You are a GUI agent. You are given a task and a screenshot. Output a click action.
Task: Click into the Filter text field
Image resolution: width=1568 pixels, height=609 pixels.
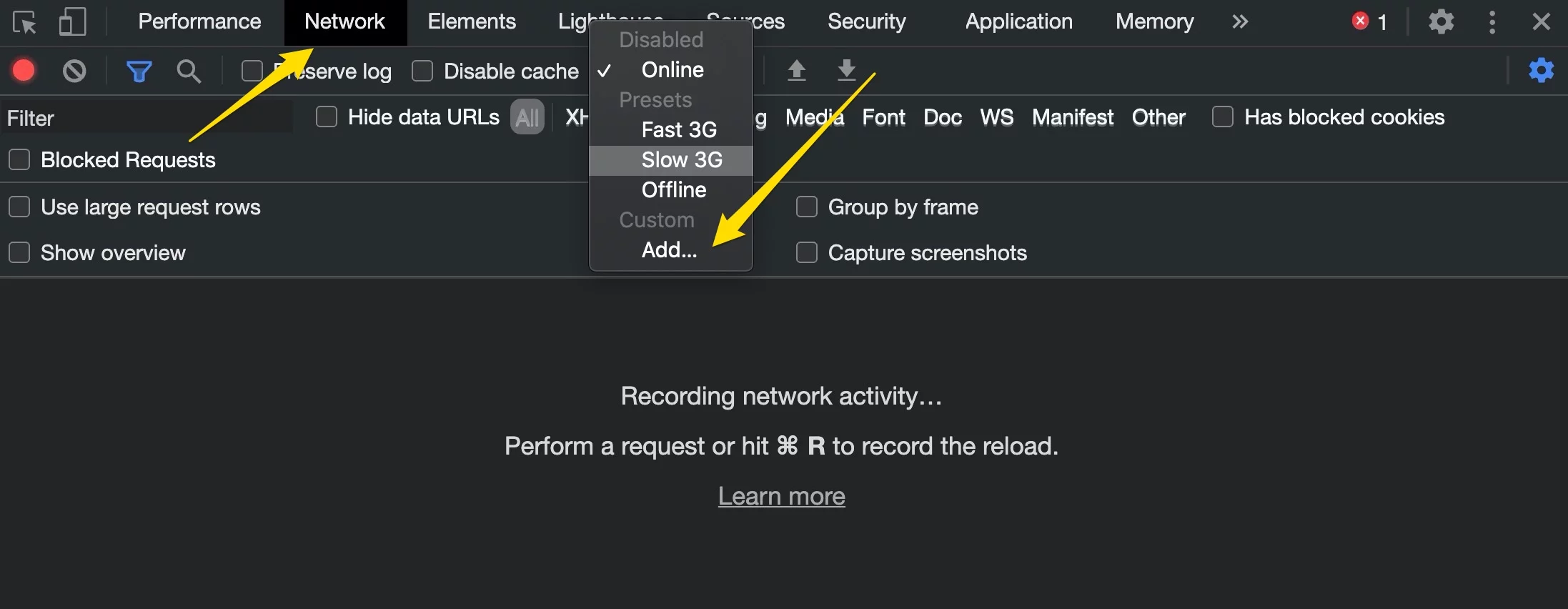pos(147,117)
